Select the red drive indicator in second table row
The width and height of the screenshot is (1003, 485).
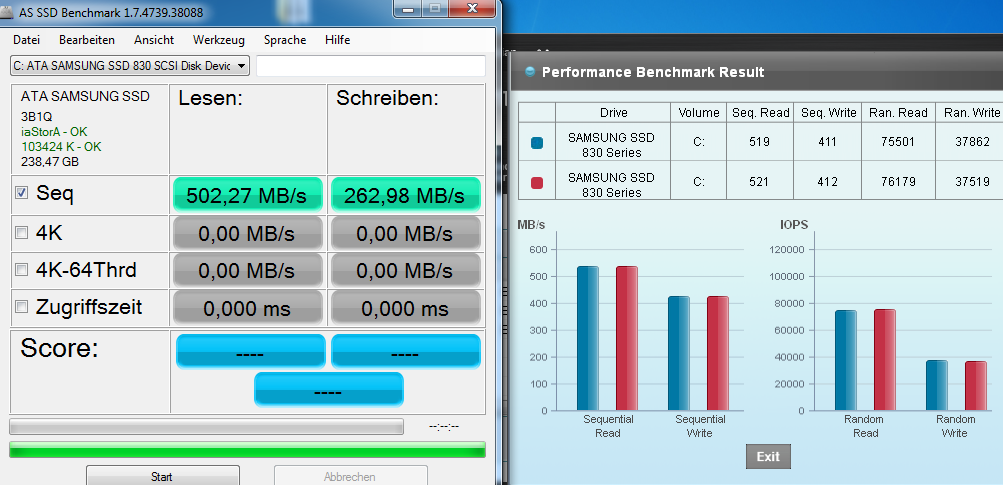point(537,182)
